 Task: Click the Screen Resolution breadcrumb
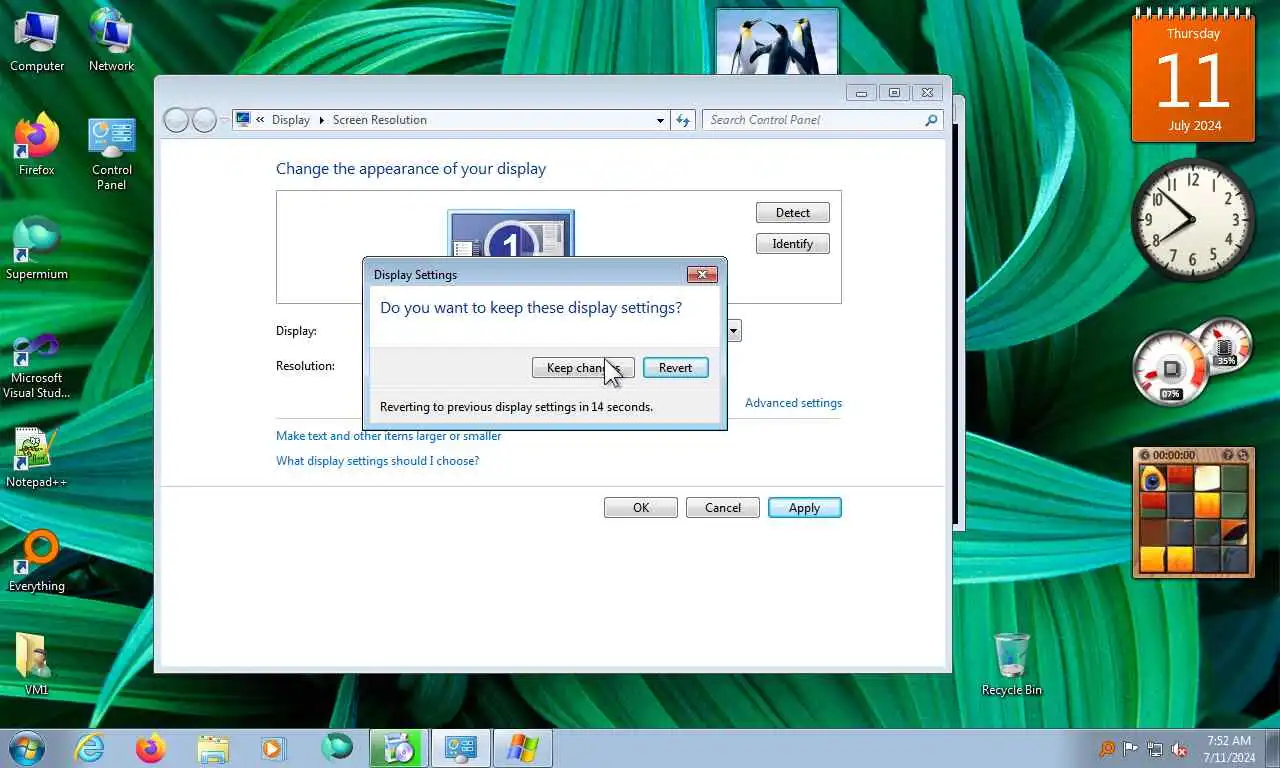[379, 120]
